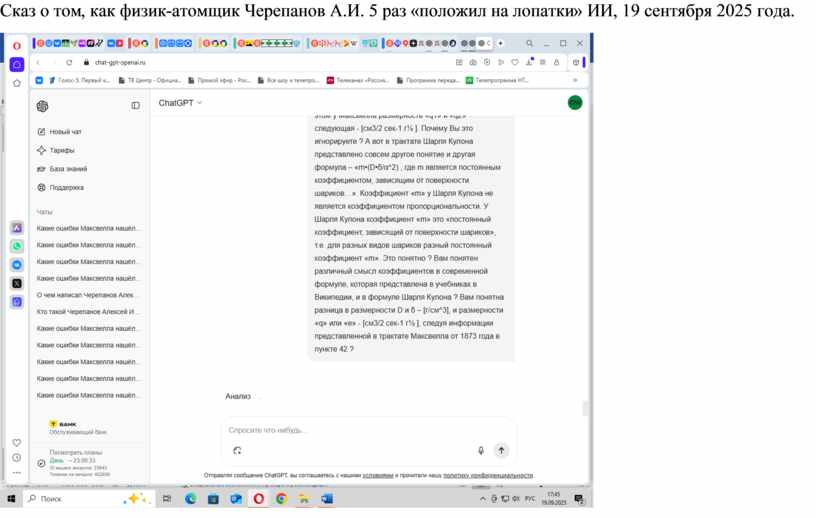The width and height of the screenshot is (816, 518).
Task: Open the Opera main menu logo
Action: click(17, 46)
